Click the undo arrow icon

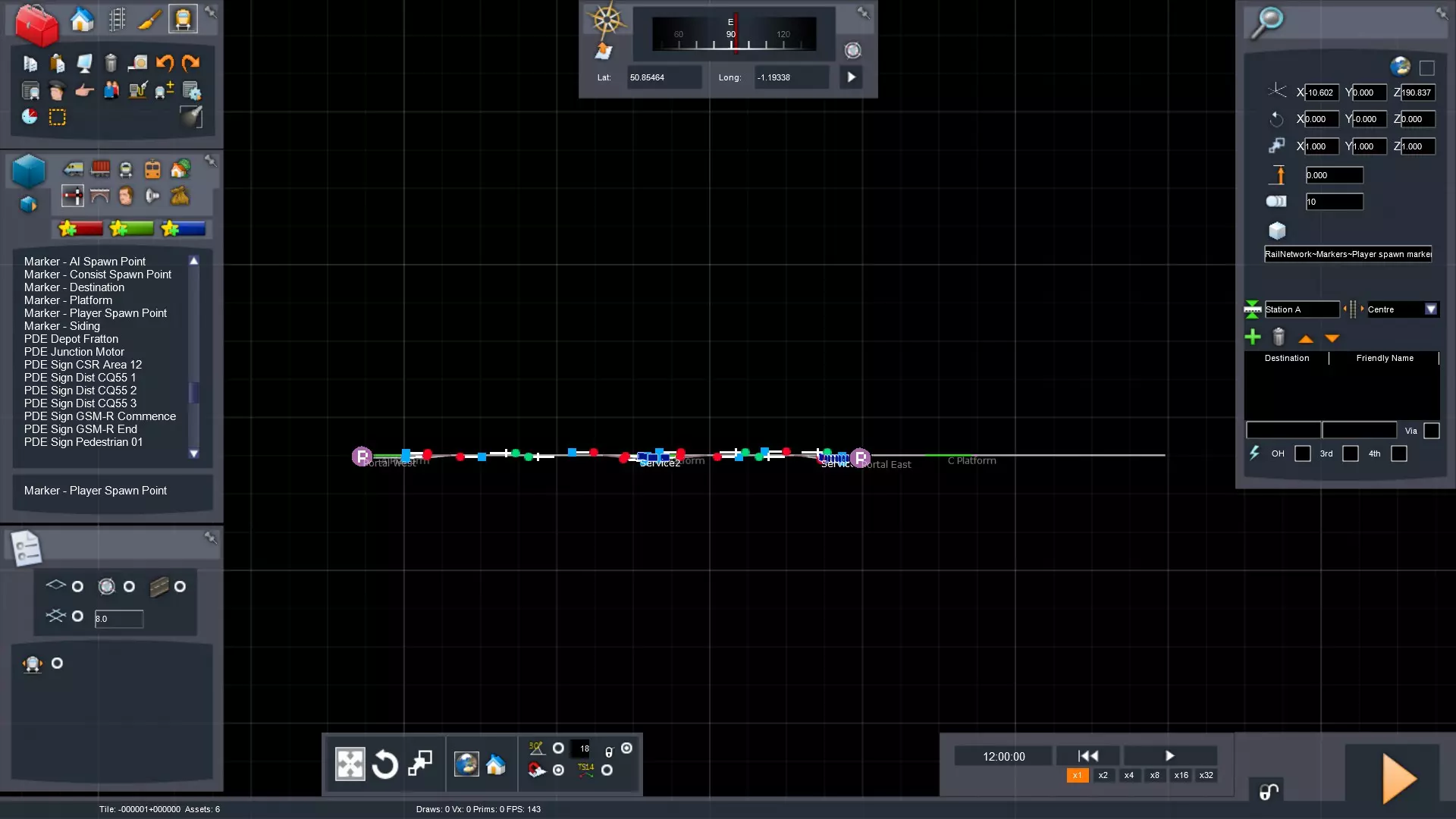(x=165, y=63)
